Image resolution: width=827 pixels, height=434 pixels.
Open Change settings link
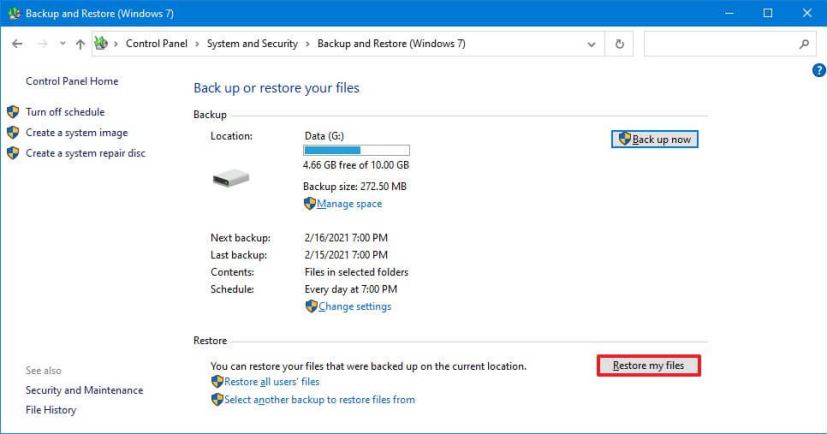click(354, 306)
